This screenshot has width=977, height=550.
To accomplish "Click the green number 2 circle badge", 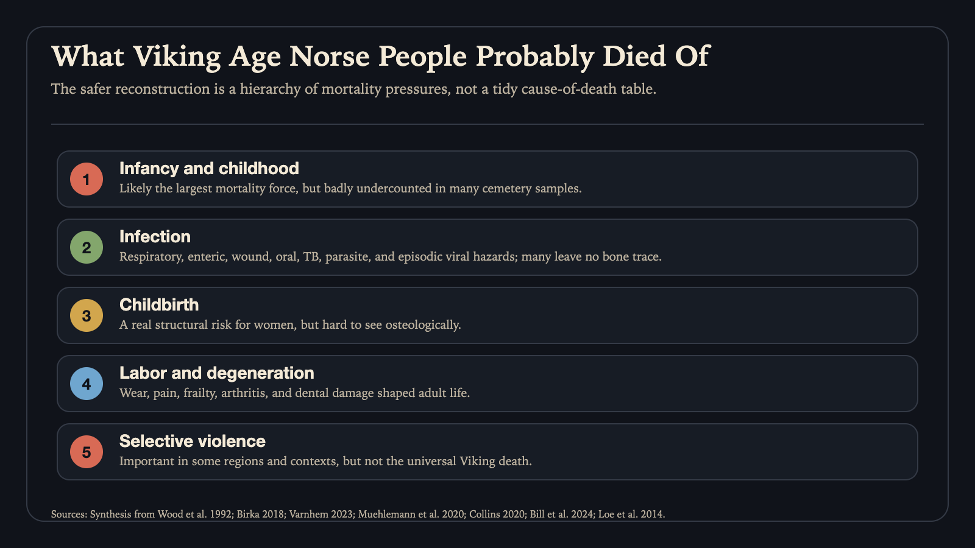I will (86, 247).
